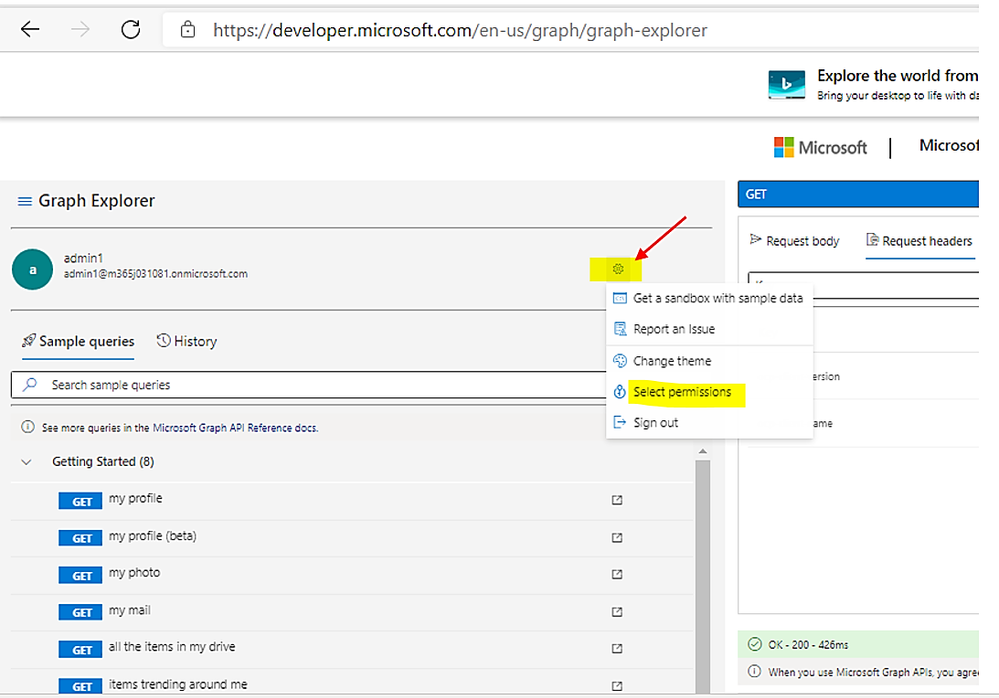Open docs icon for all items in my drive
The height and width of the screenshot is (698, 999).
[617, 648]
